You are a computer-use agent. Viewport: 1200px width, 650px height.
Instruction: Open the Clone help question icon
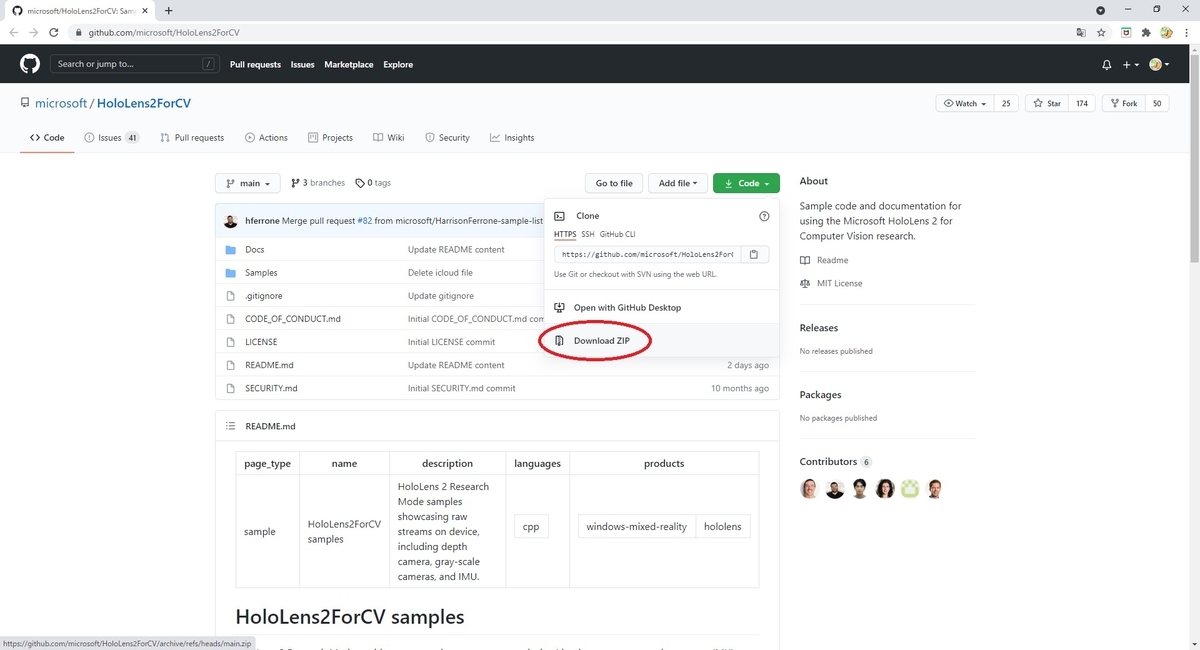click(x=764, y=216)
